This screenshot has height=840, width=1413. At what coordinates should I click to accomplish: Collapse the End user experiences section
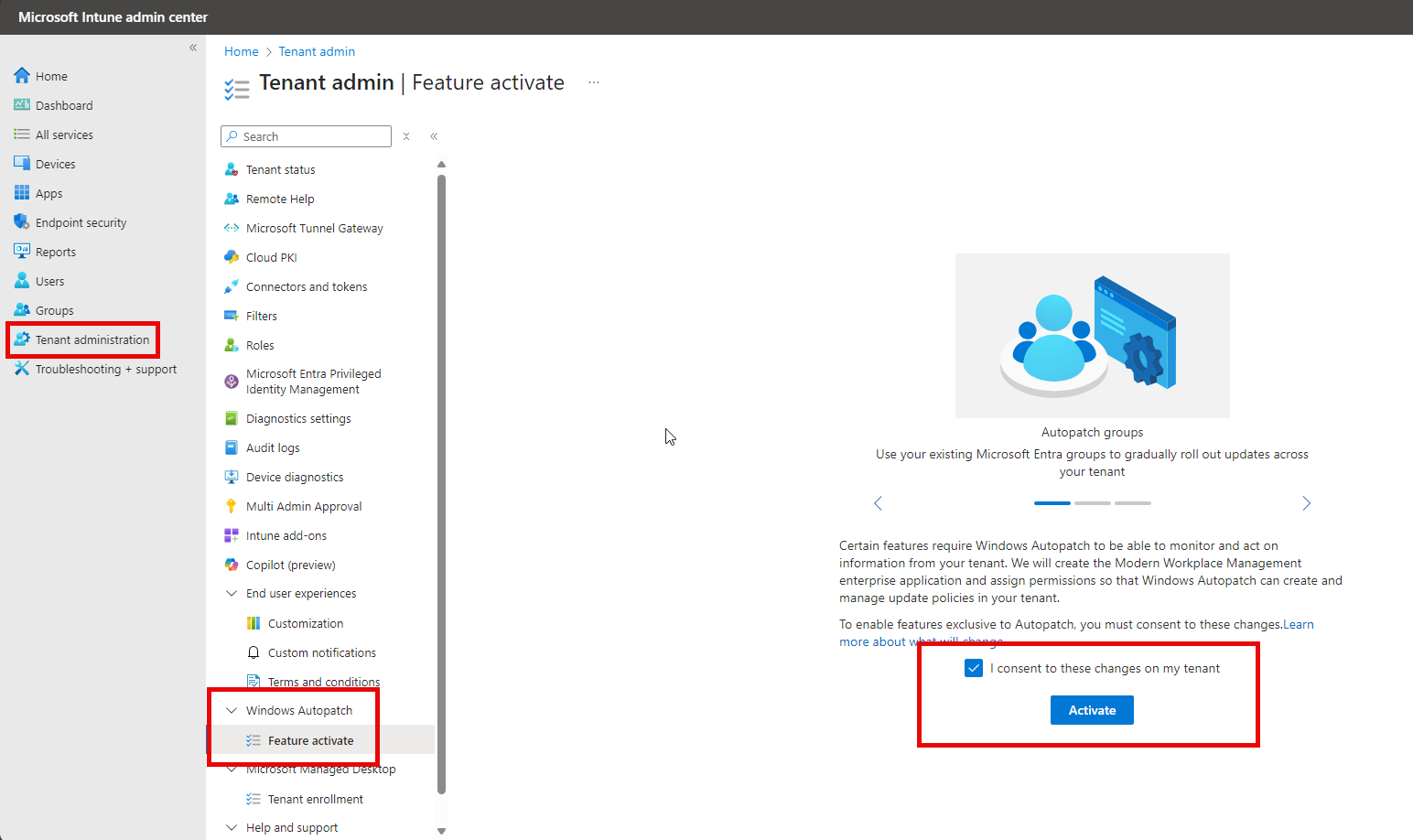pyautogui.click(x=232, y=593)
